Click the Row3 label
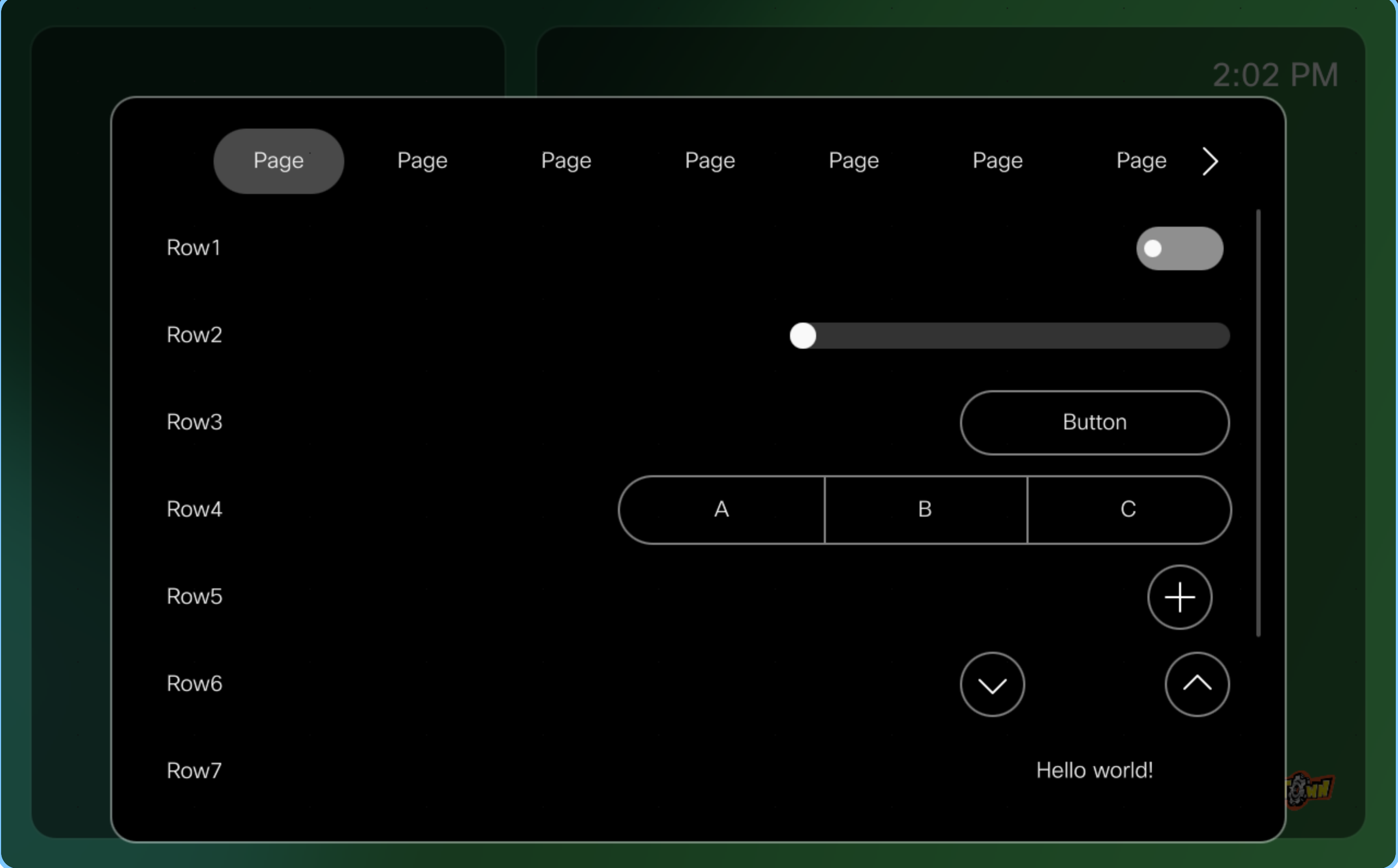 194,422
